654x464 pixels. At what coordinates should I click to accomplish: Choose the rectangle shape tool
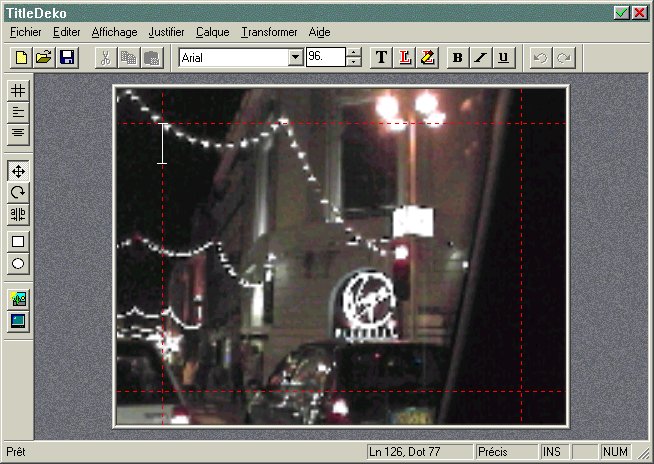[18, 242]
